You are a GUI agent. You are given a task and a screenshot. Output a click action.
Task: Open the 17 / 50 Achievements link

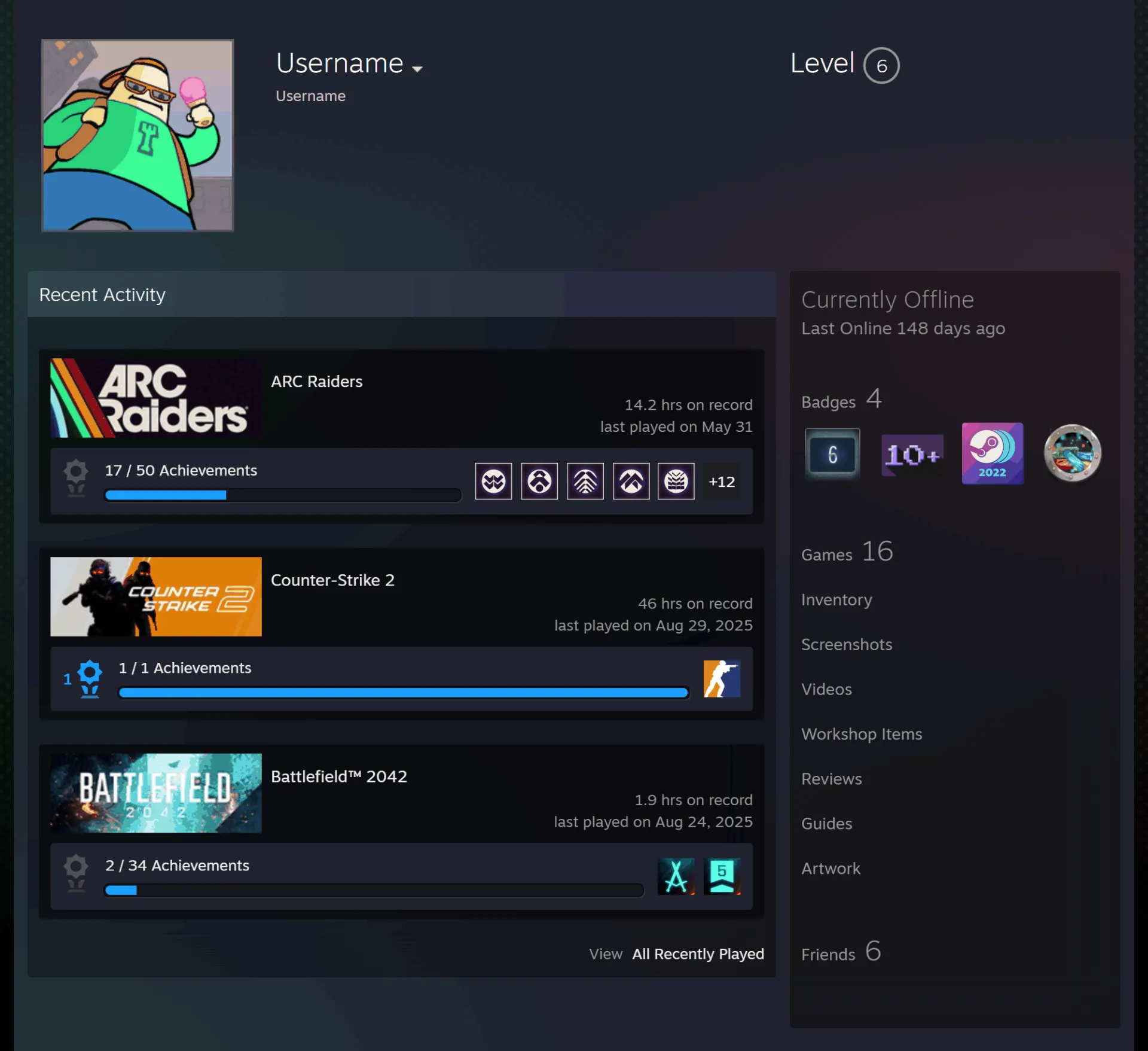pos(181,470)
